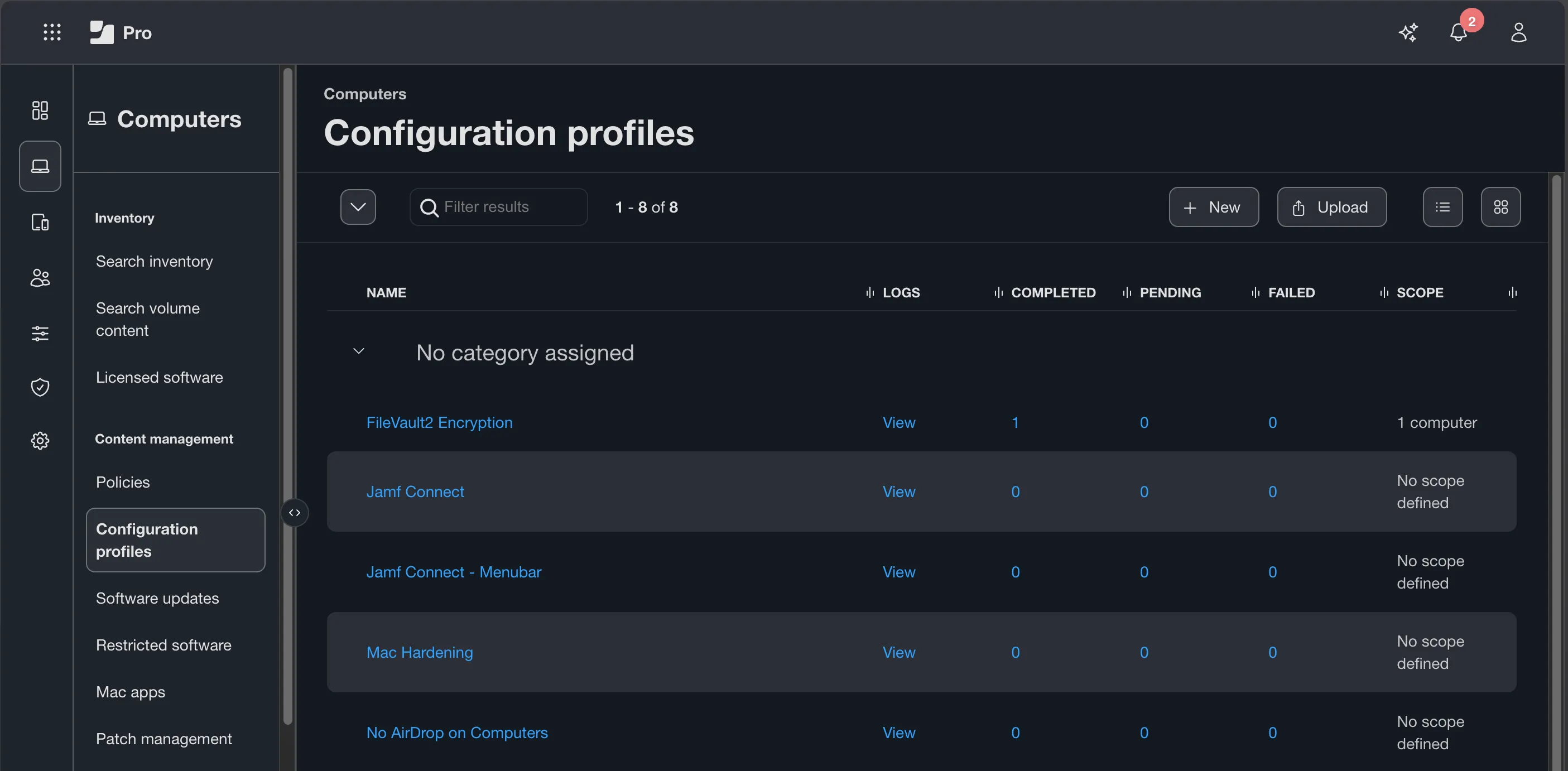Collapse sidebar with the arrows handle
The height and width of the screenshot is (771, 1568).
295,512
